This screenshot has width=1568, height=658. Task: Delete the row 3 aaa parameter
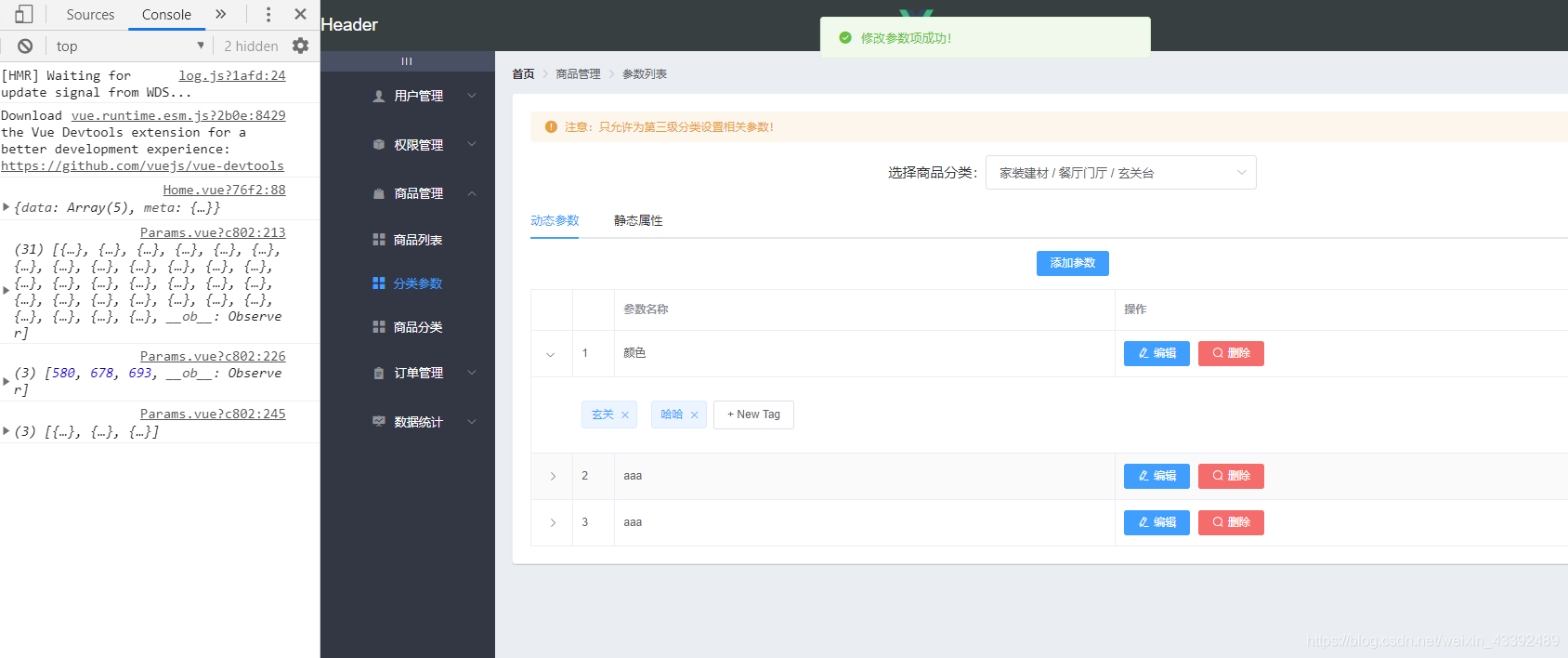1231,522
